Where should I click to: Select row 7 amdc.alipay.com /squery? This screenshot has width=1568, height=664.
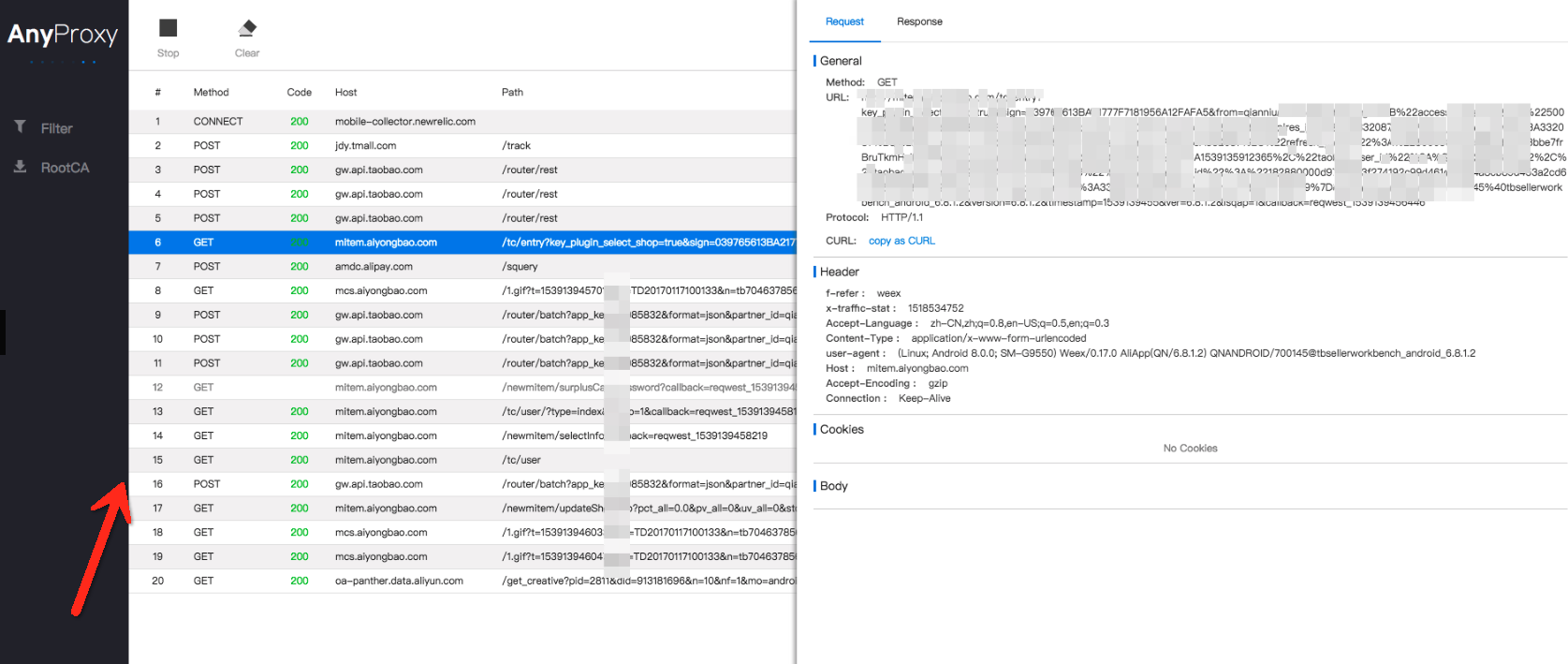coord(462,267)
